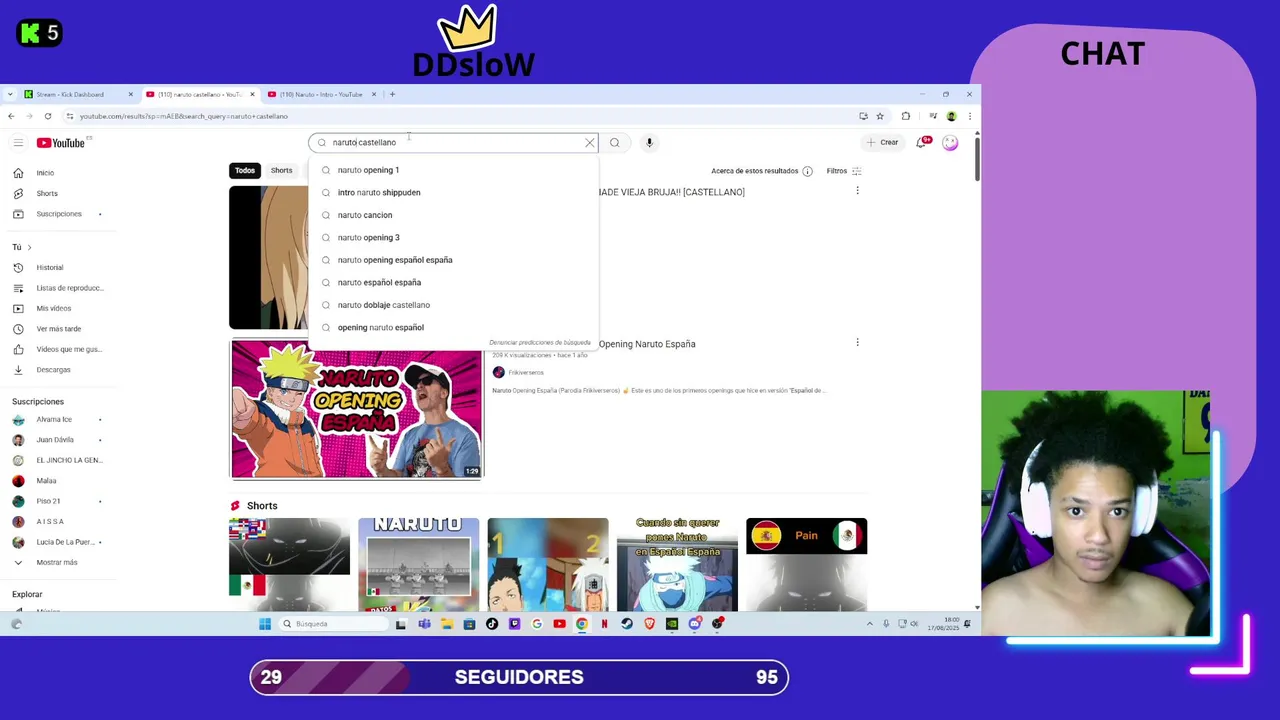Image resolution: width=1280 pixels, height=720 pixels.
Task: Click the magnifier search button
Action: point(615,143)
